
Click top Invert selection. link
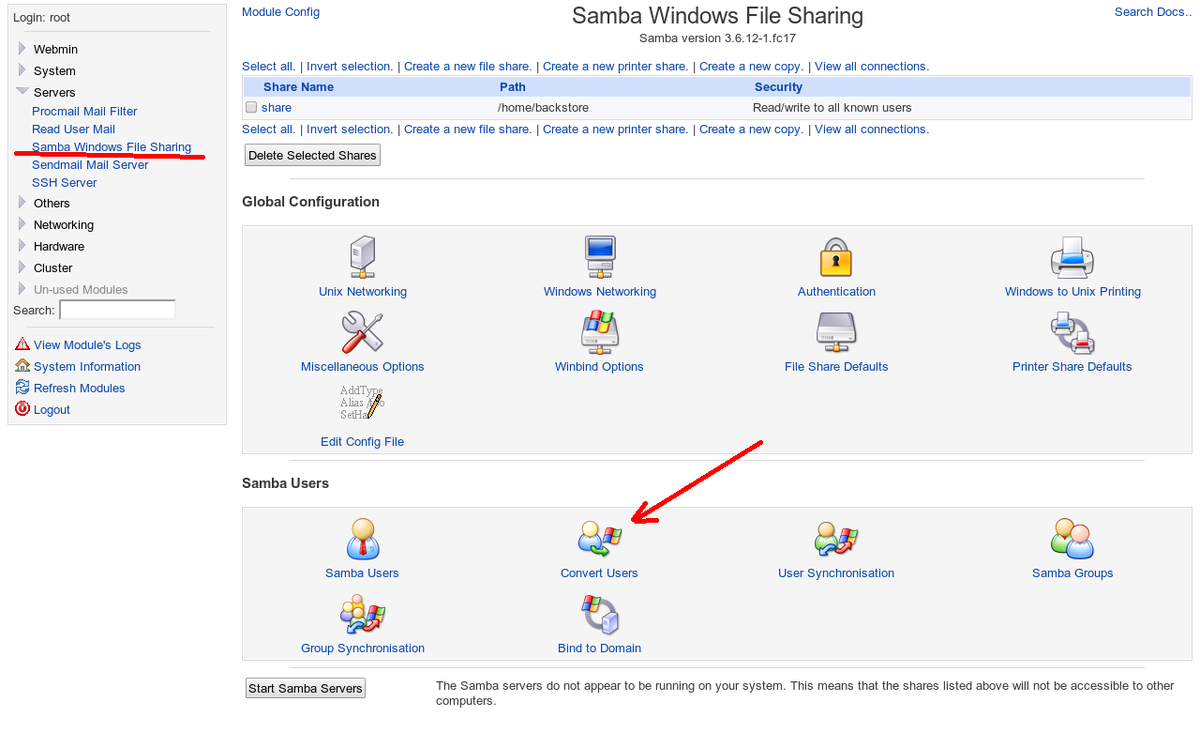pos(350,66)
